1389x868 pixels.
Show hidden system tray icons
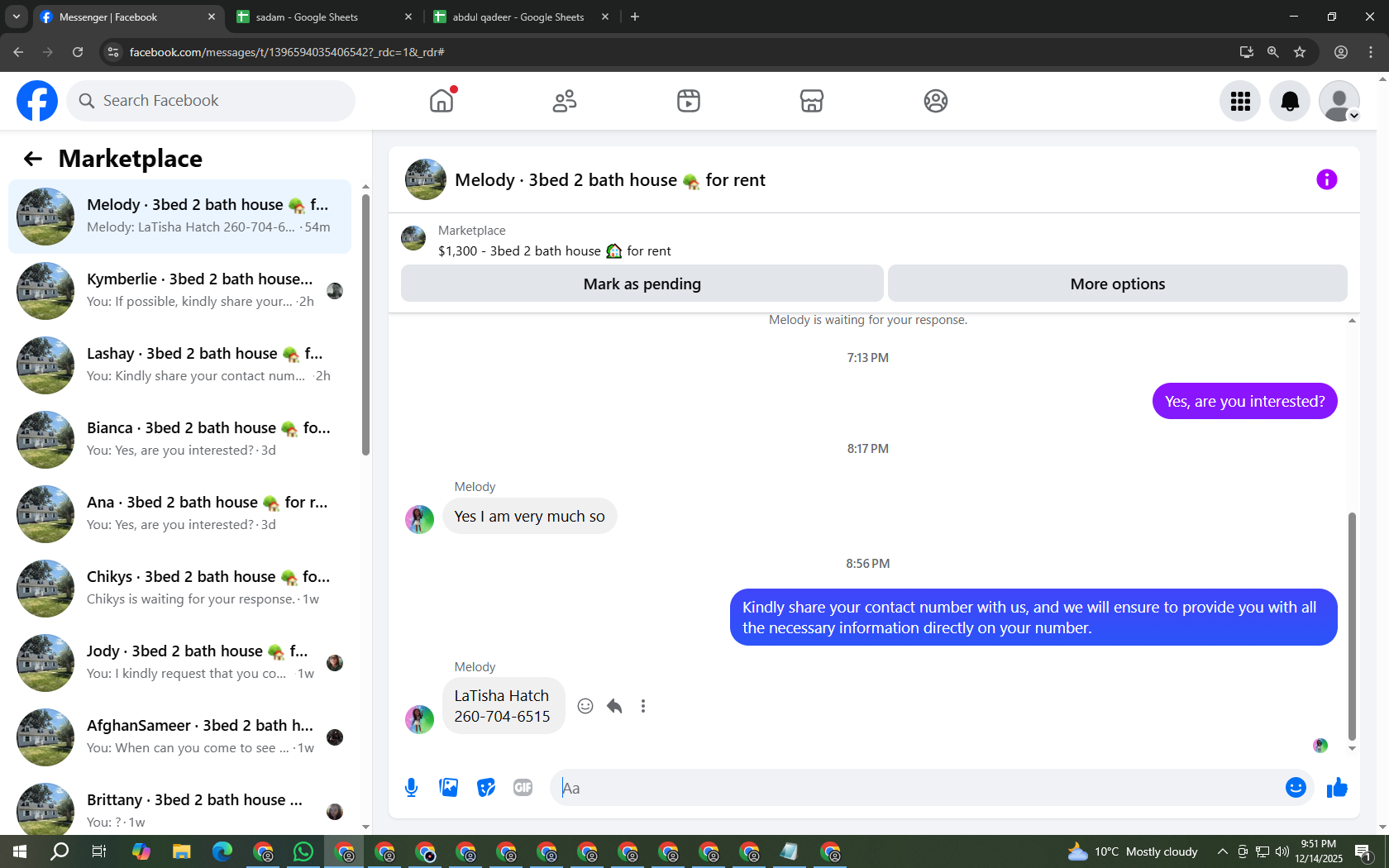pyautogui.click(x=1222, y=851)
